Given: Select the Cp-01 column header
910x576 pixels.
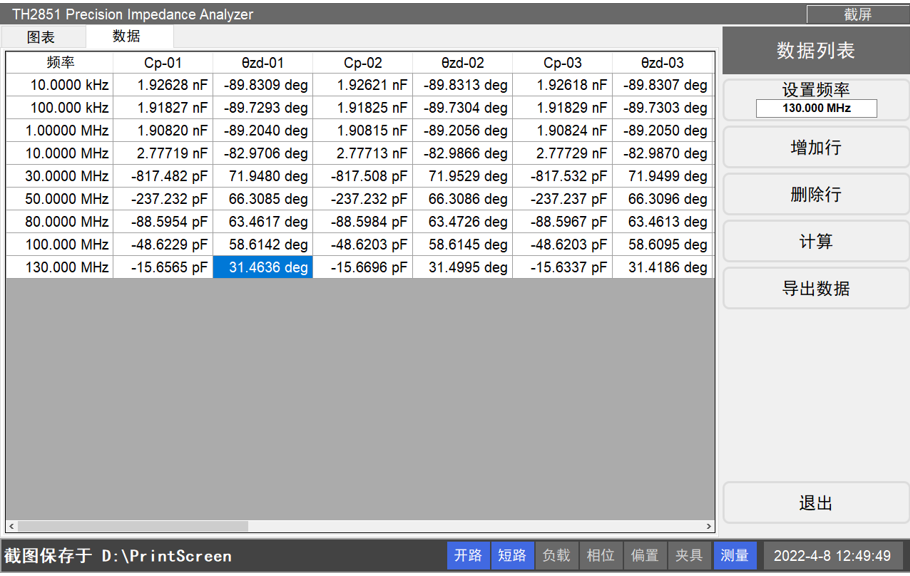Looking at the screenshot, I should point(163,62).
